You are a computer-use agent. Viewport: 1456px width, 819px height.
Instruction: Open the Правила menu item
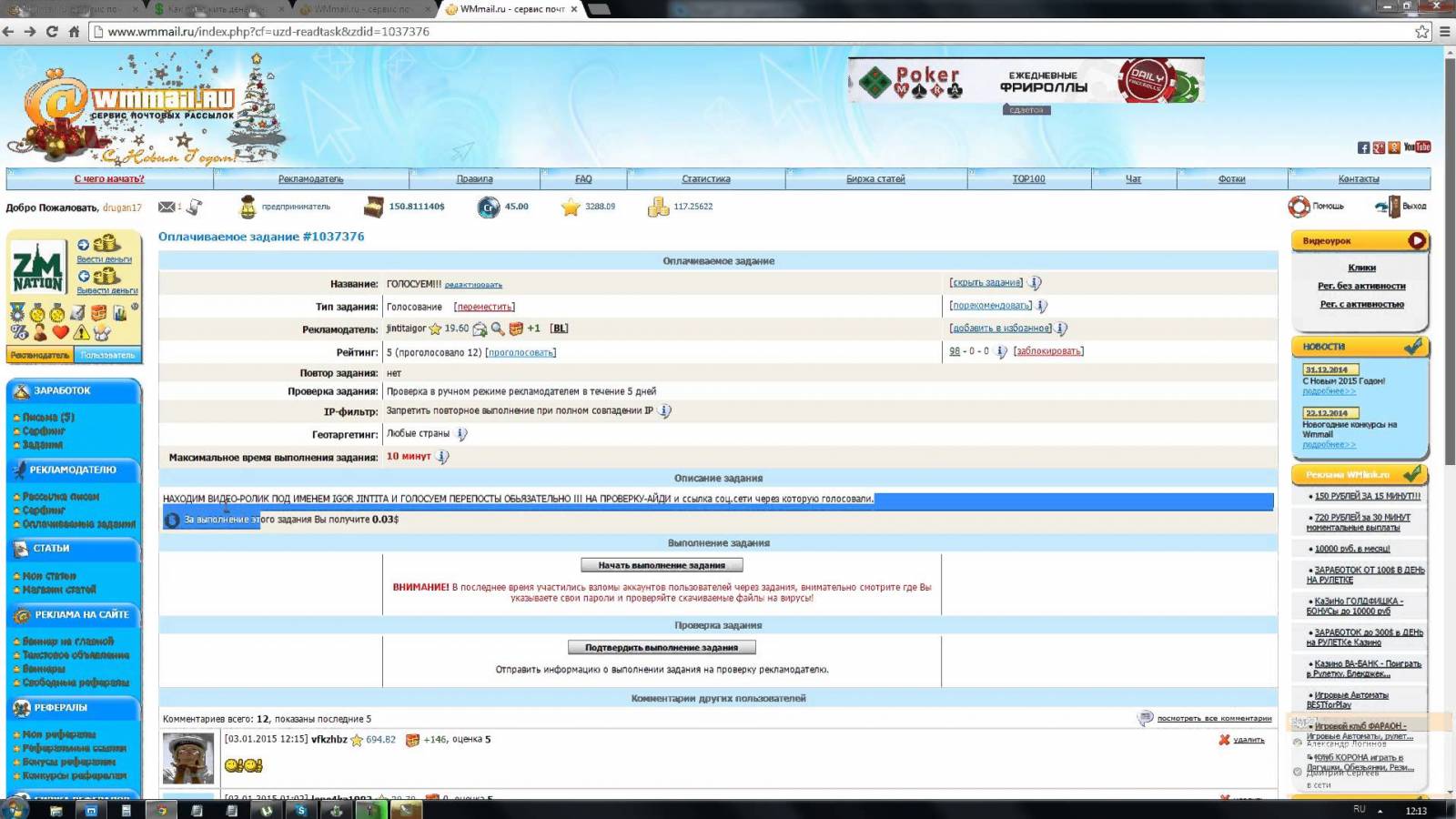pyautogui.click(x=474, y=179)
